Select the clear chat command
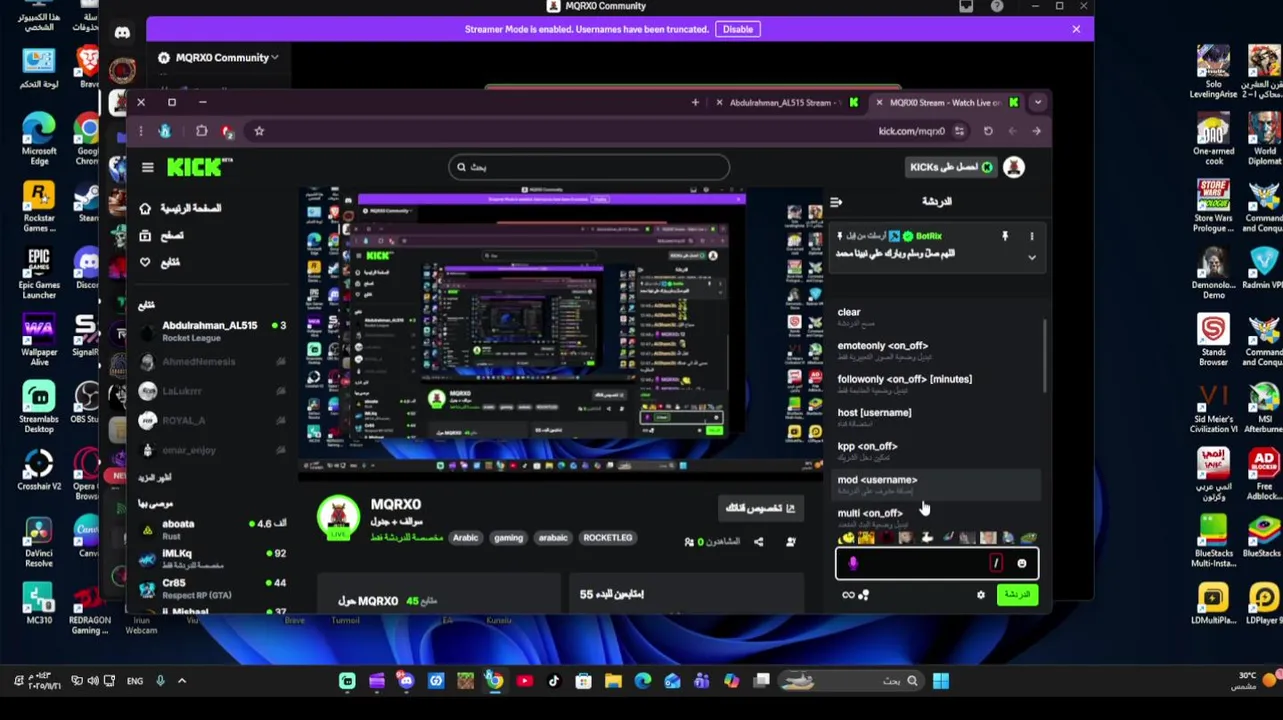Viewport: 1283px width, 720px height. [x=935, y=317]
